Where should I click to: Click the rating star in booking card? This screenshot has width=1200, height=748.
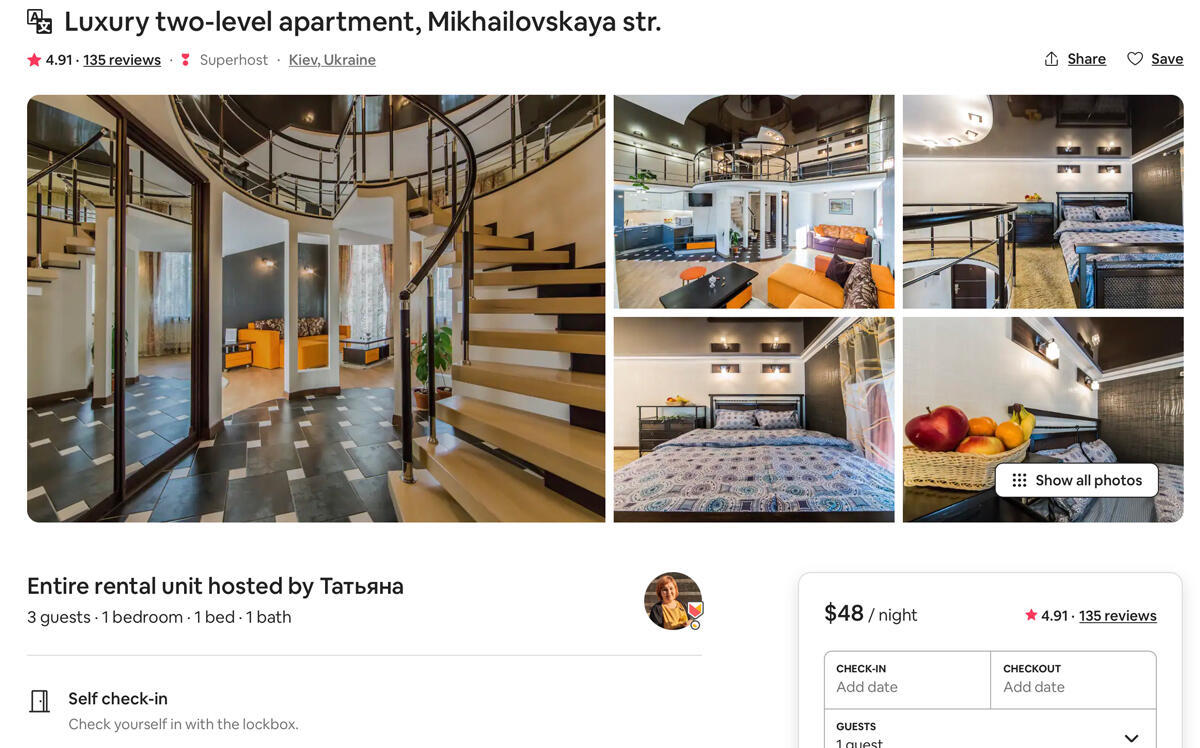[1031, 615]
